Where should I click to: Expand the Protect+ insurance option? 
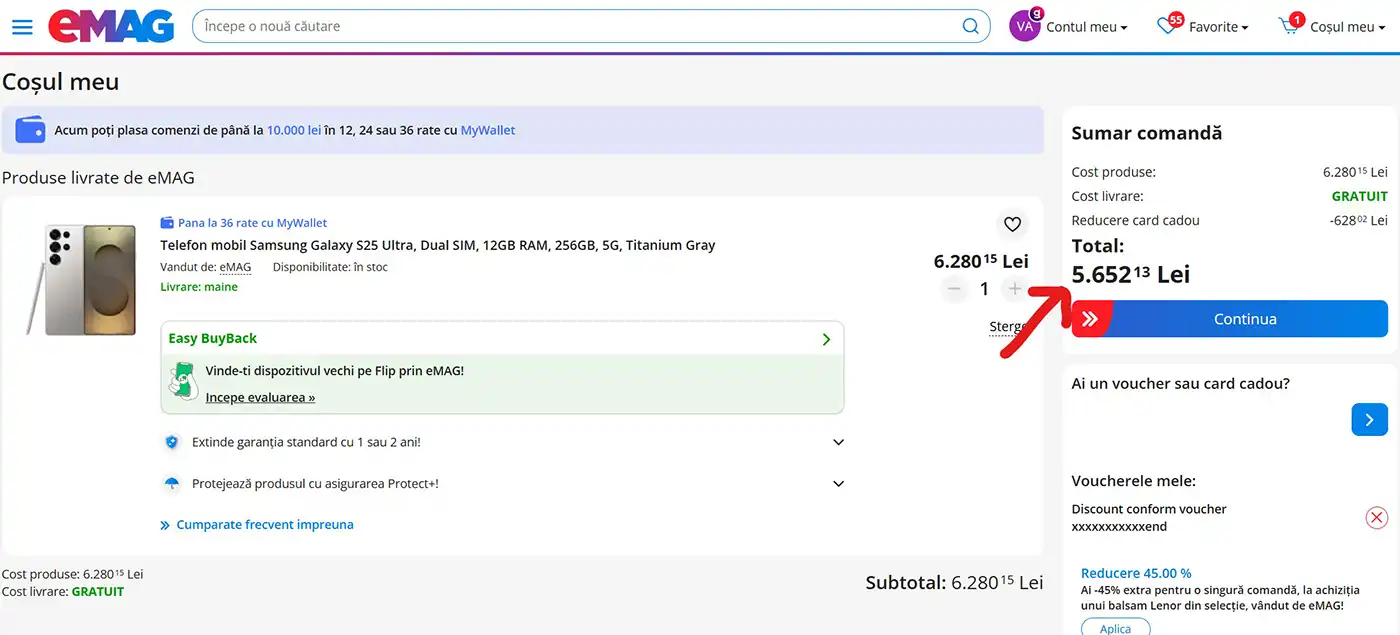839,484
